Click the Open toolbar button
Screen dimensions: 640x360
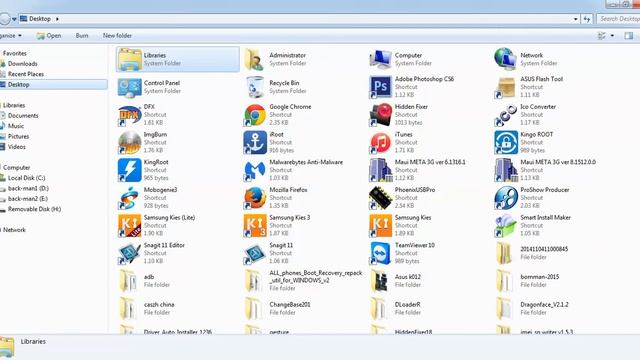click(x=49, y=36)
